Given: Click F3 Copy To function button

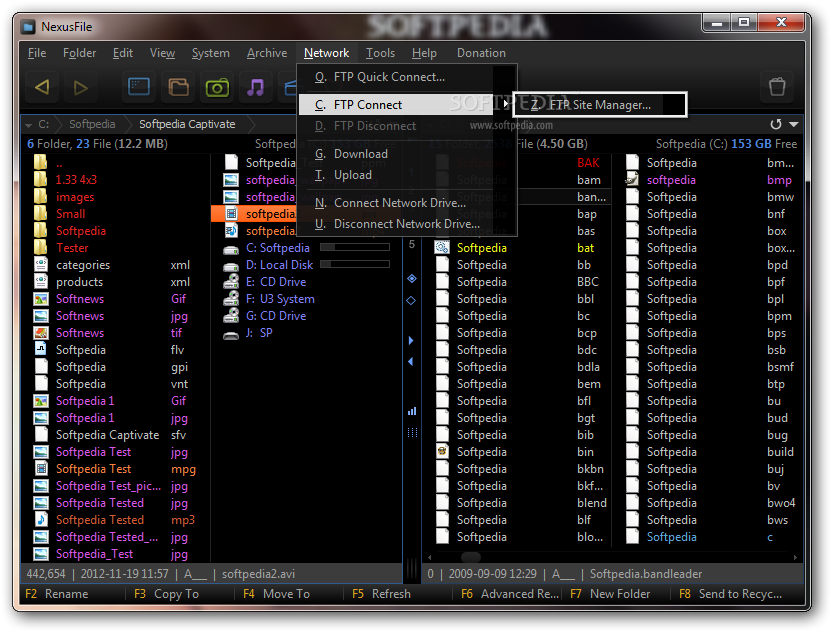Looking at the screenshot, I should click(x=166, y=594).
